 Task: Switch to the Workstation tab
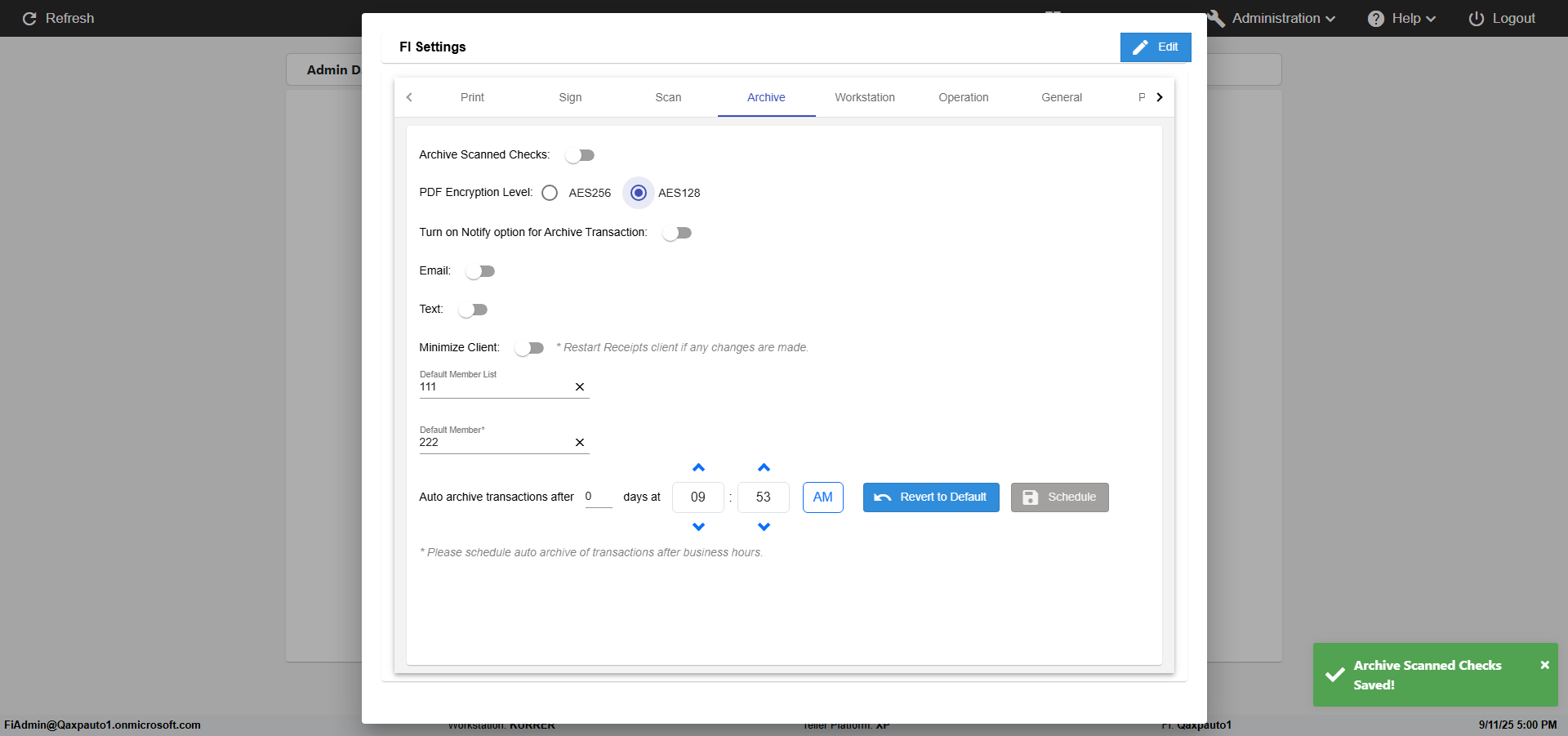(864, 97)
